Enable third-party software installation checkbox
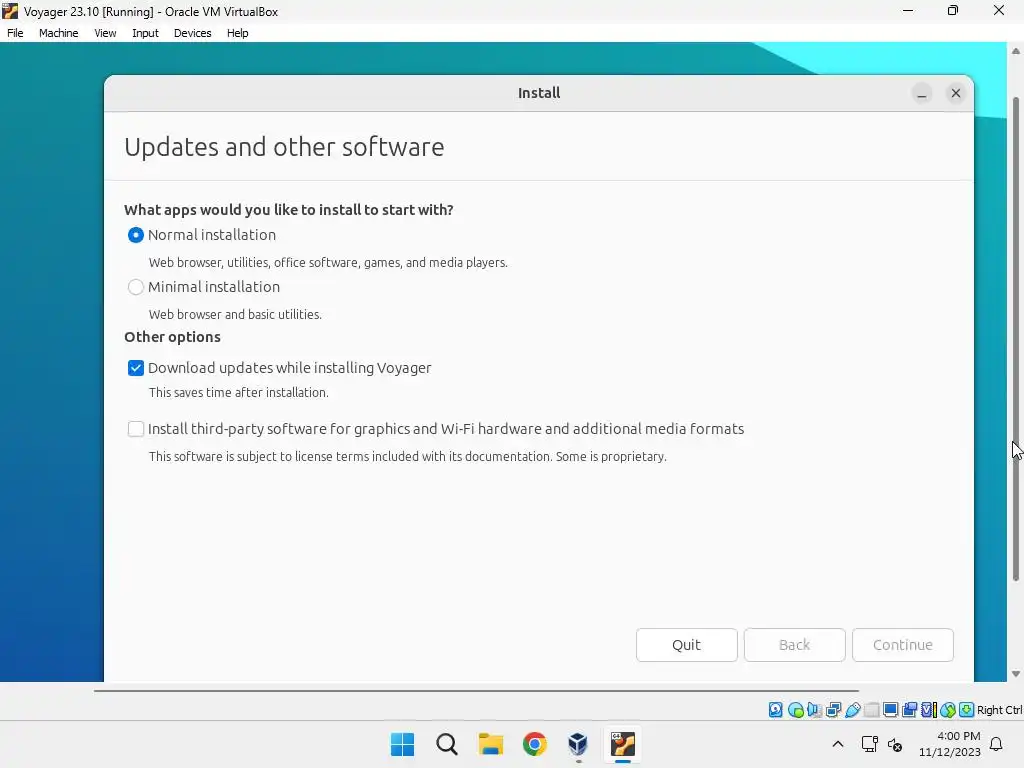The height and width of the screenshot is (768, 1024). pos(136,429)
